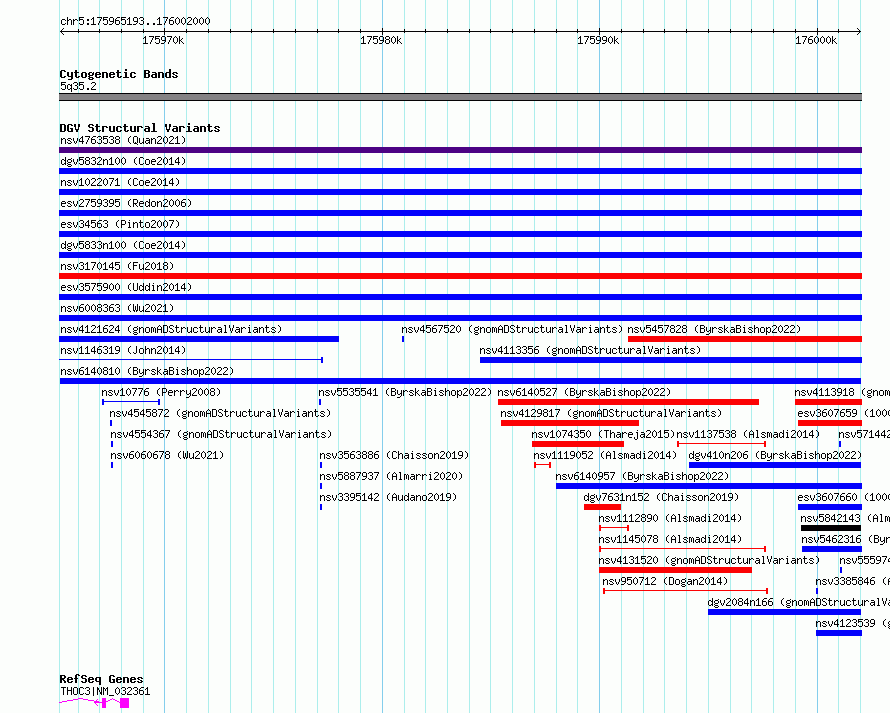
Task: Select the 5q35.2 band label
Action: click(78, 86)
